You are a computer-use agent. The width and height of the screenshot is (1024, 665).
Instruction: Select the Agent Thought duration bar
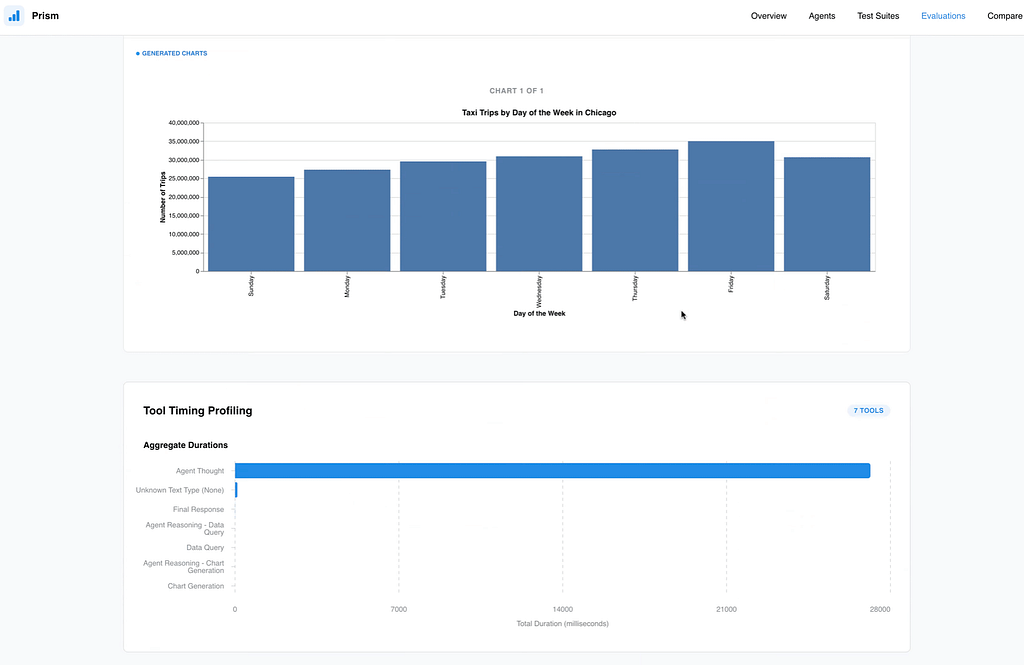click(x=552, y=470)
